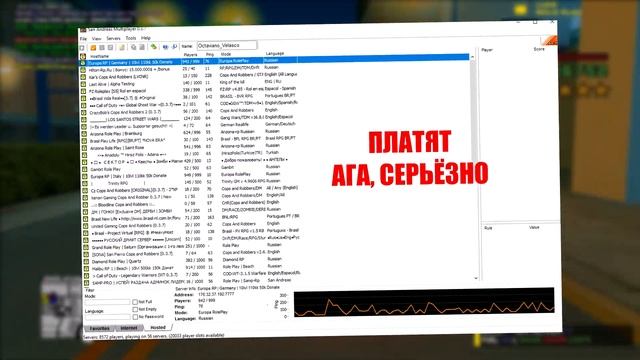
Task: Enable the Not Empty filter checkbox
Action: click(135, 309)
